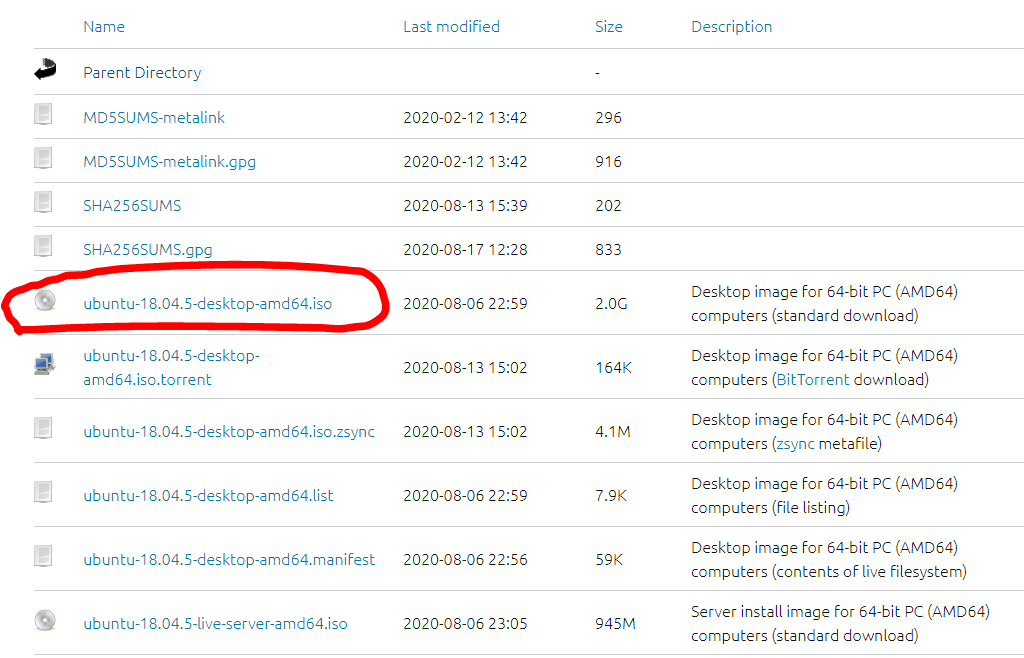Download ubuntu-18.04.5-desktop-amd64.iso.zsync

click(229, 432)
